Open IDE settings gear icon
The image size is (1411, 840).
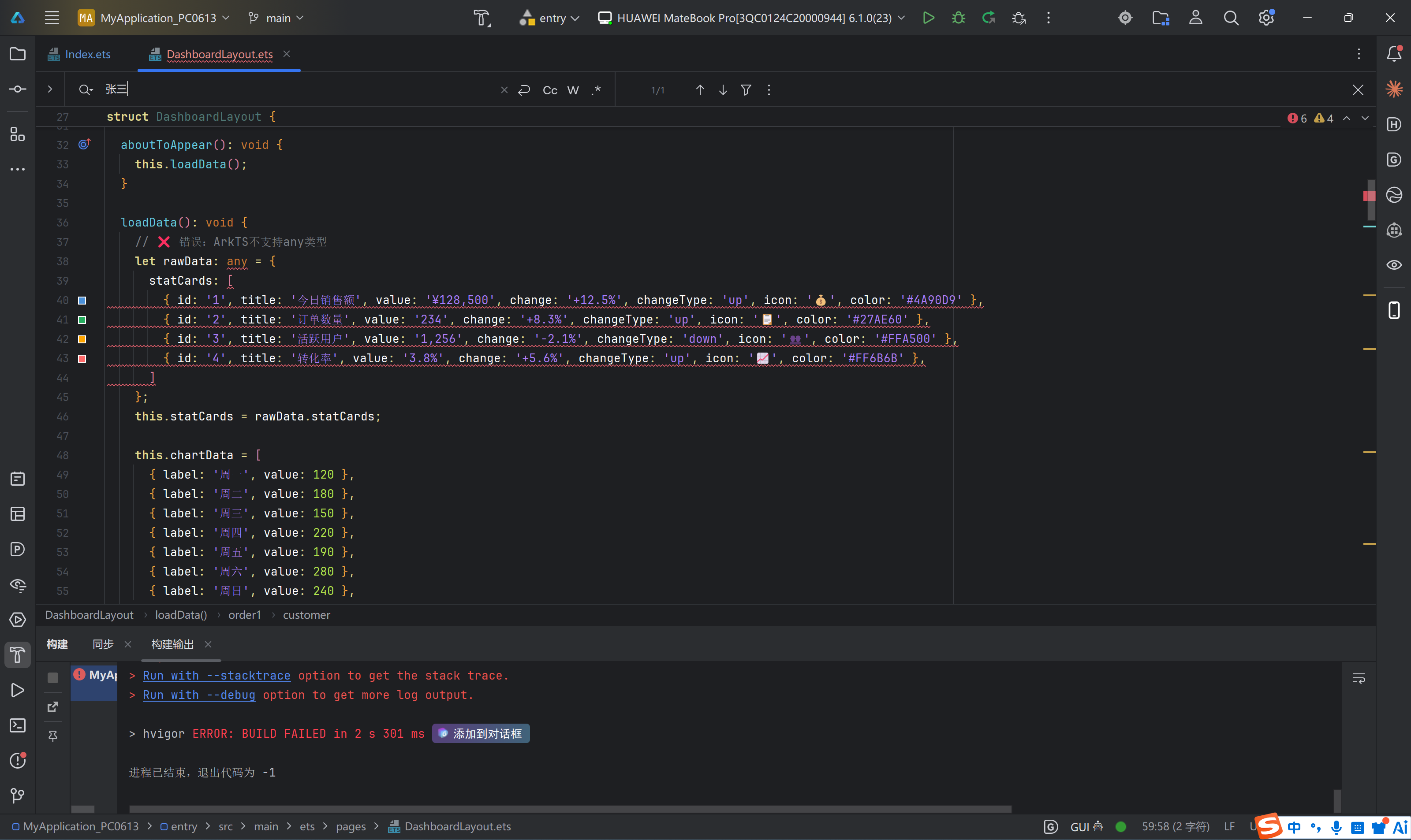click(1266, 18)
